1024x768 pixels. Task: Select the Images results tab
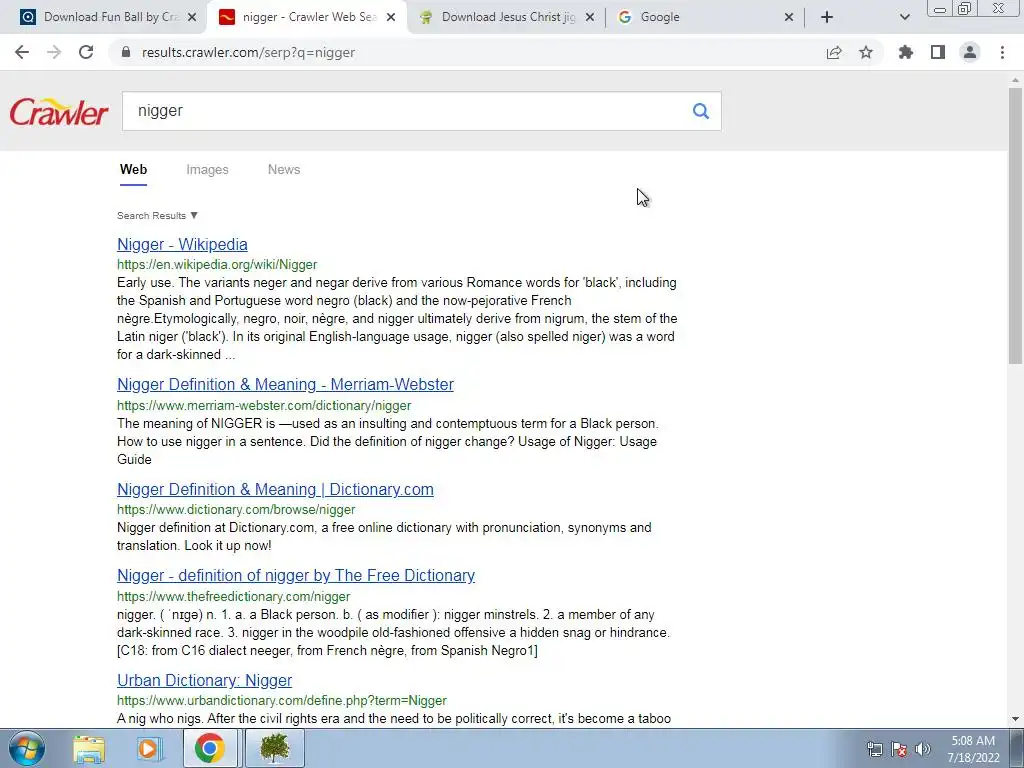coord(207,170)
